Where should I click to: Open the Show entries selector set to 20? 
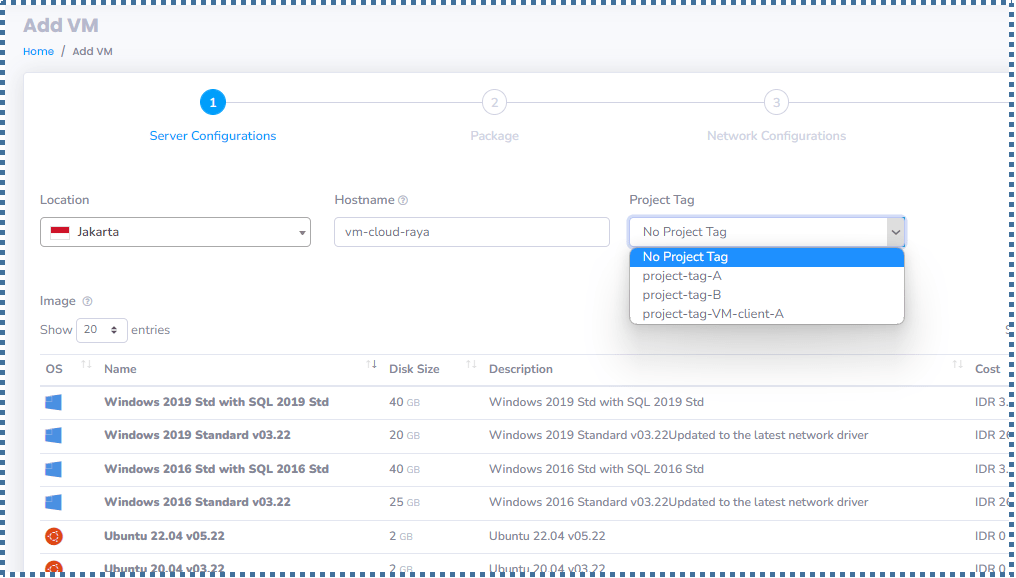click(101, 329)
